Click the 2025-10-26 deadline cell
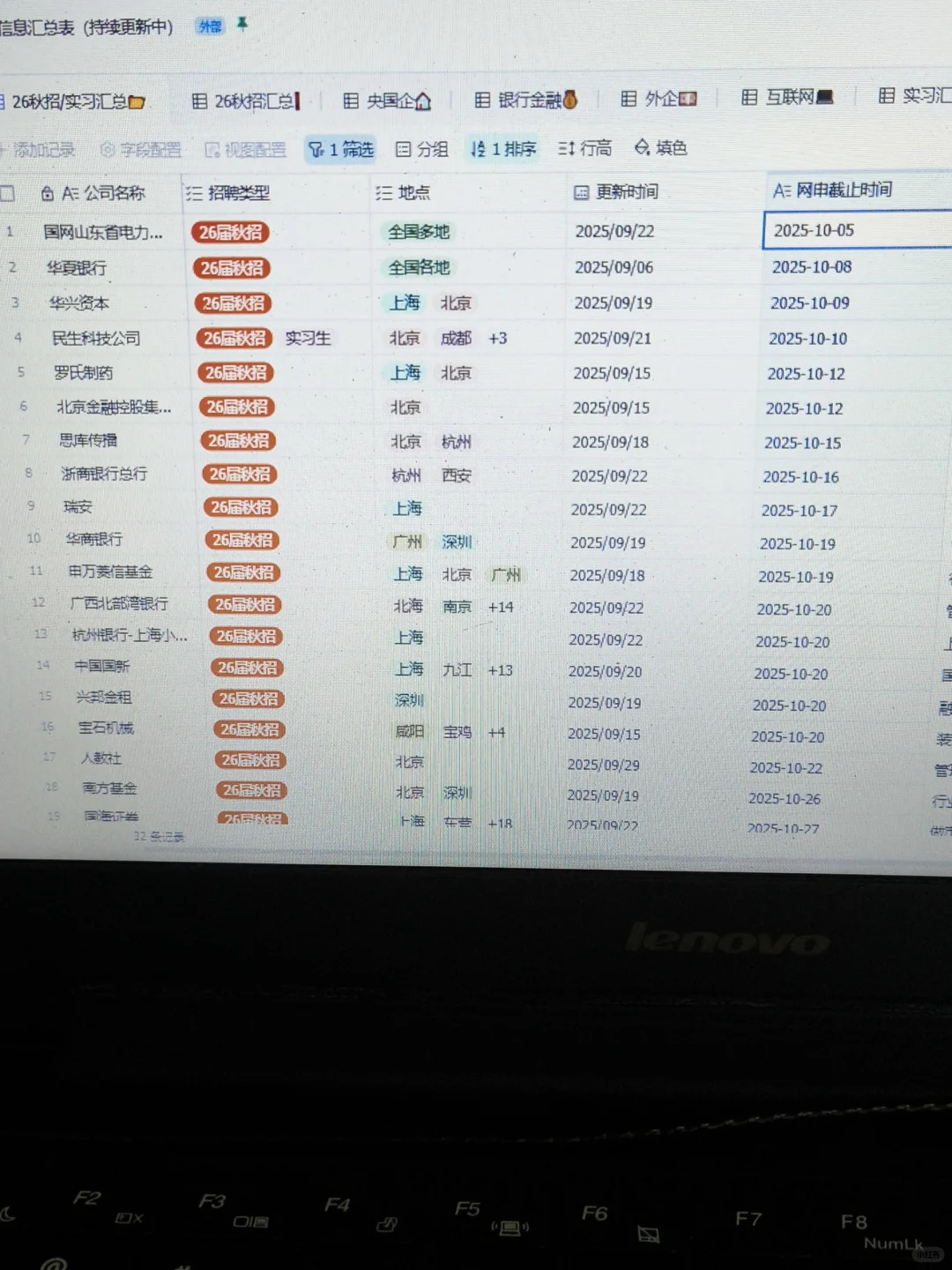The width and height of the screenshot is (952, 1270). pos(784,798)
